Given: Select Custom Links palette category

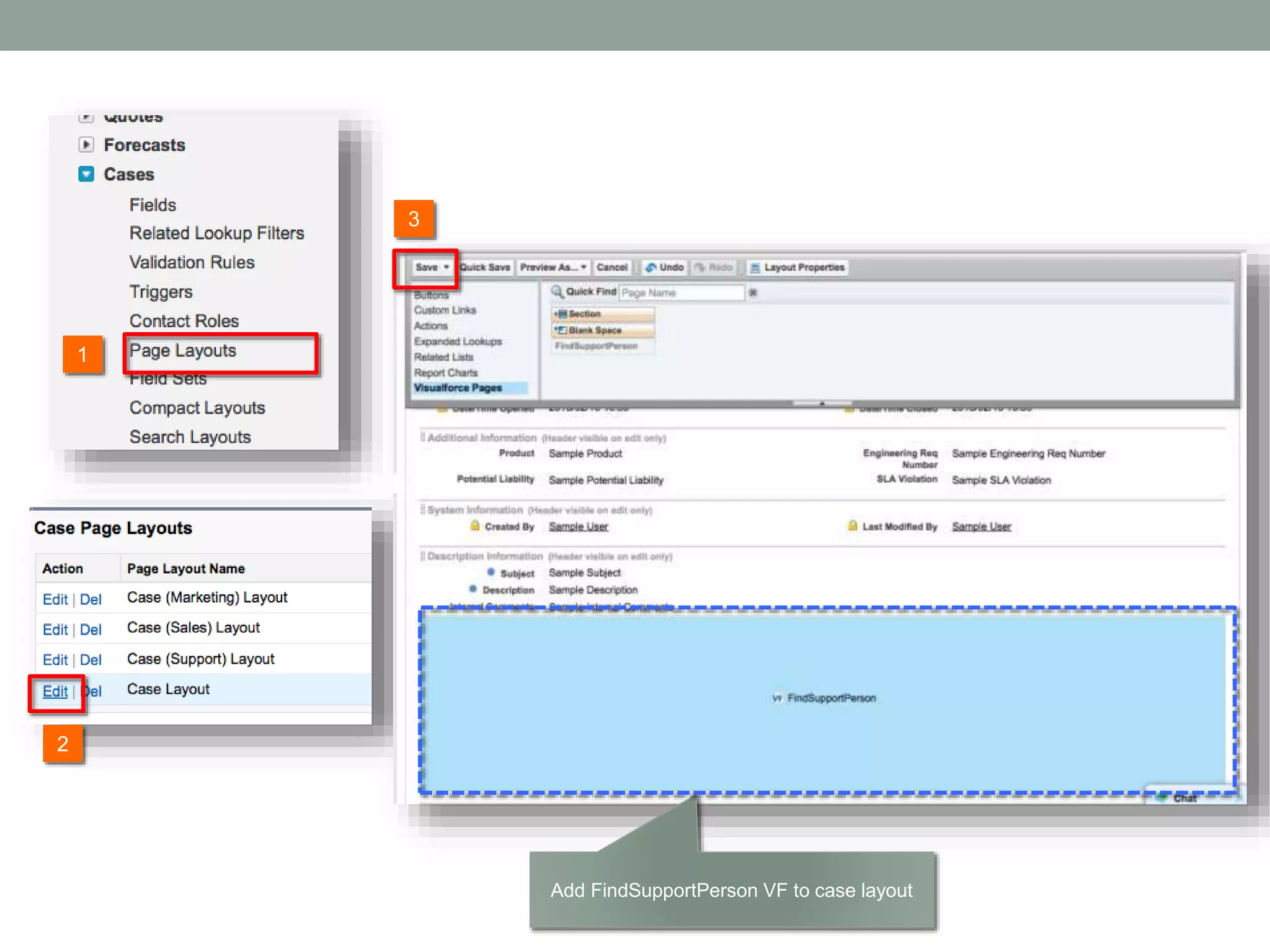Looking at the screenshot, I should (445, 310).
